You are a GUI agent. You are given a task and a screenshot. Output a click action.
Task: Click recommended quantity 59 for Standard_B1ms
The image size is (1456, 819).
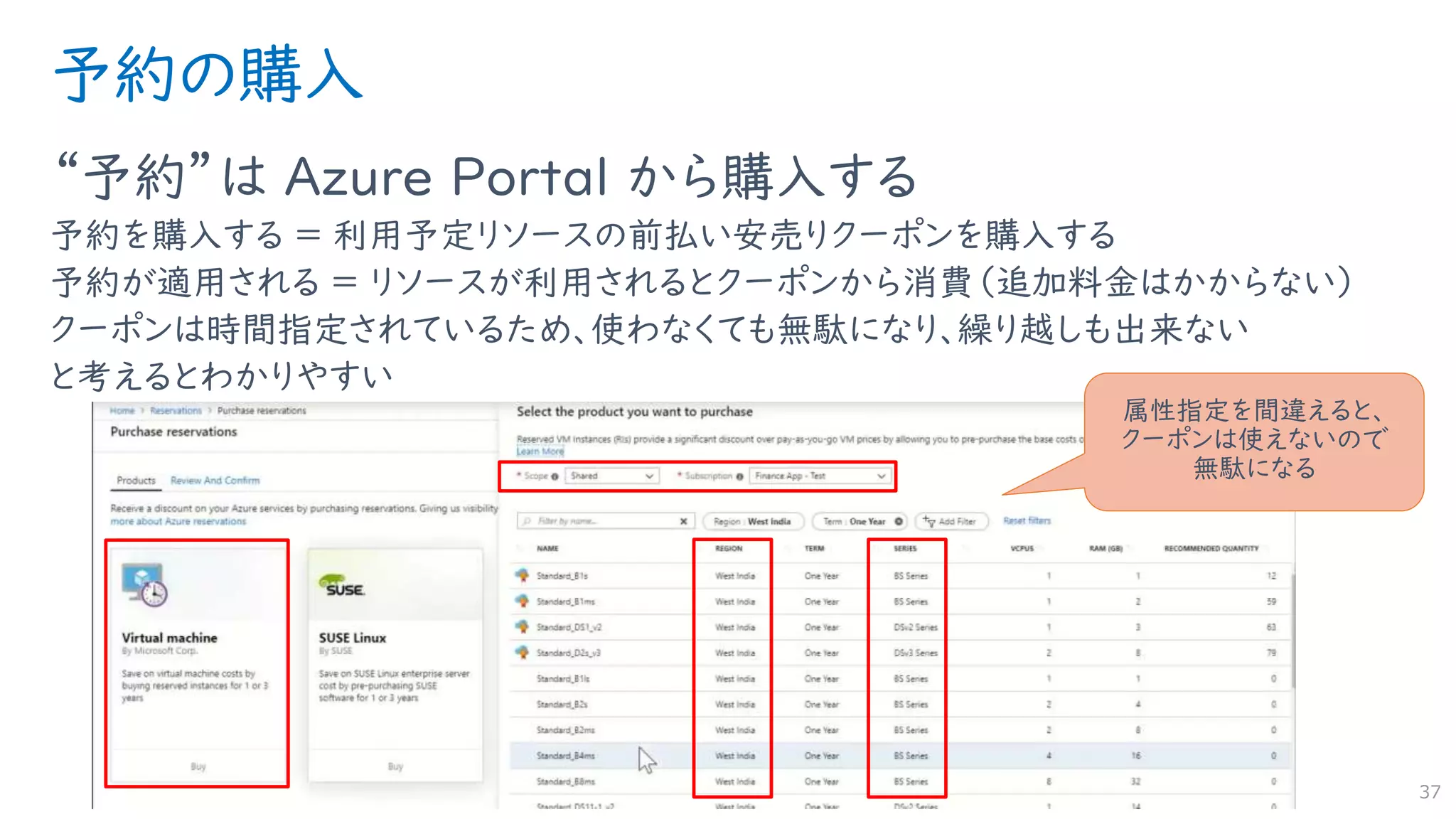[1271, 601]
